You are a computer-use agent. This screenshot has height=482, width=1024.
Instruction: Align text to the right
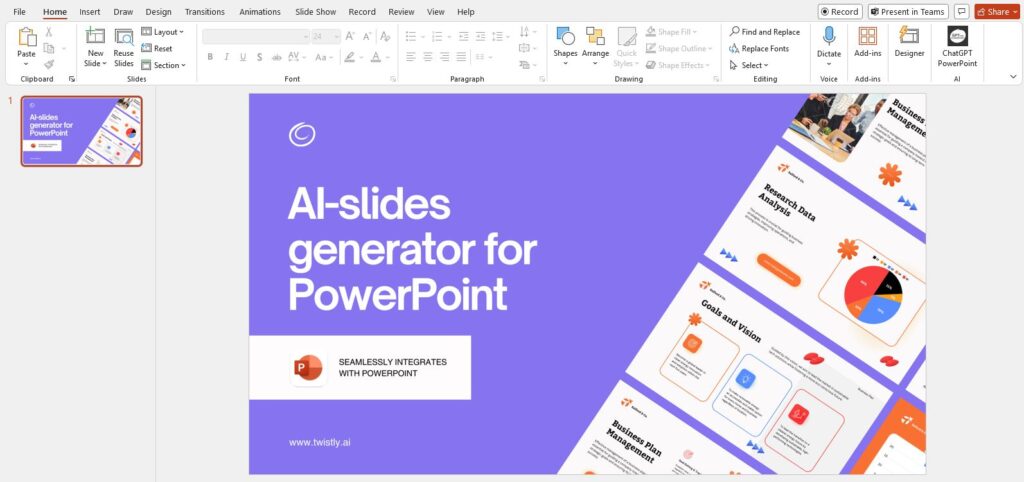point(445,57)
